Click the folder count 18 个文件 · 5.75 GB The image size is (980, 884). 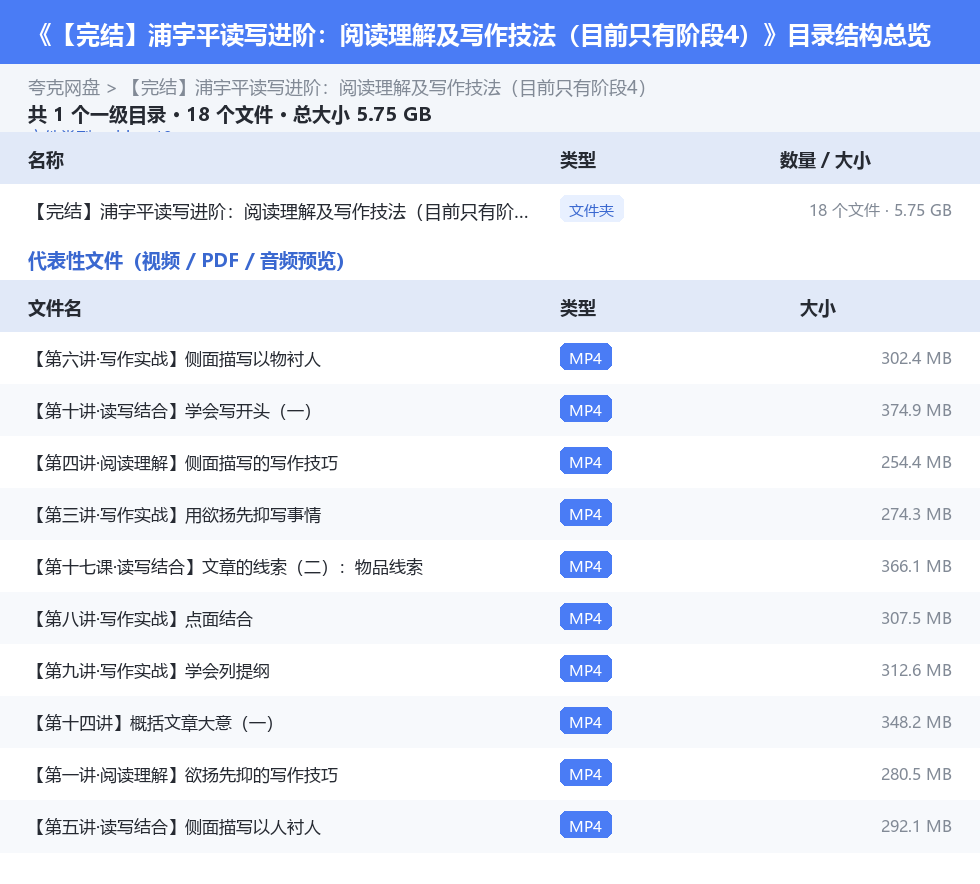[x=880, y=210]
